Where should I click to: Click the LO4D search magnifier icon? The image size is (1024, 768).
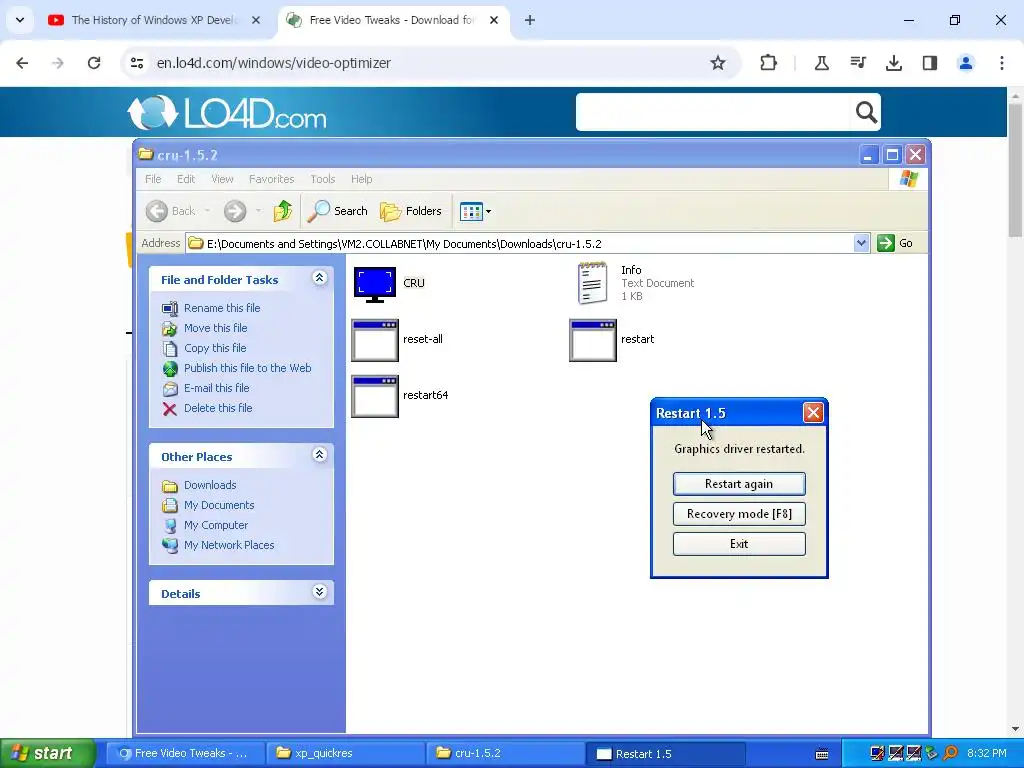click(866, 112)
